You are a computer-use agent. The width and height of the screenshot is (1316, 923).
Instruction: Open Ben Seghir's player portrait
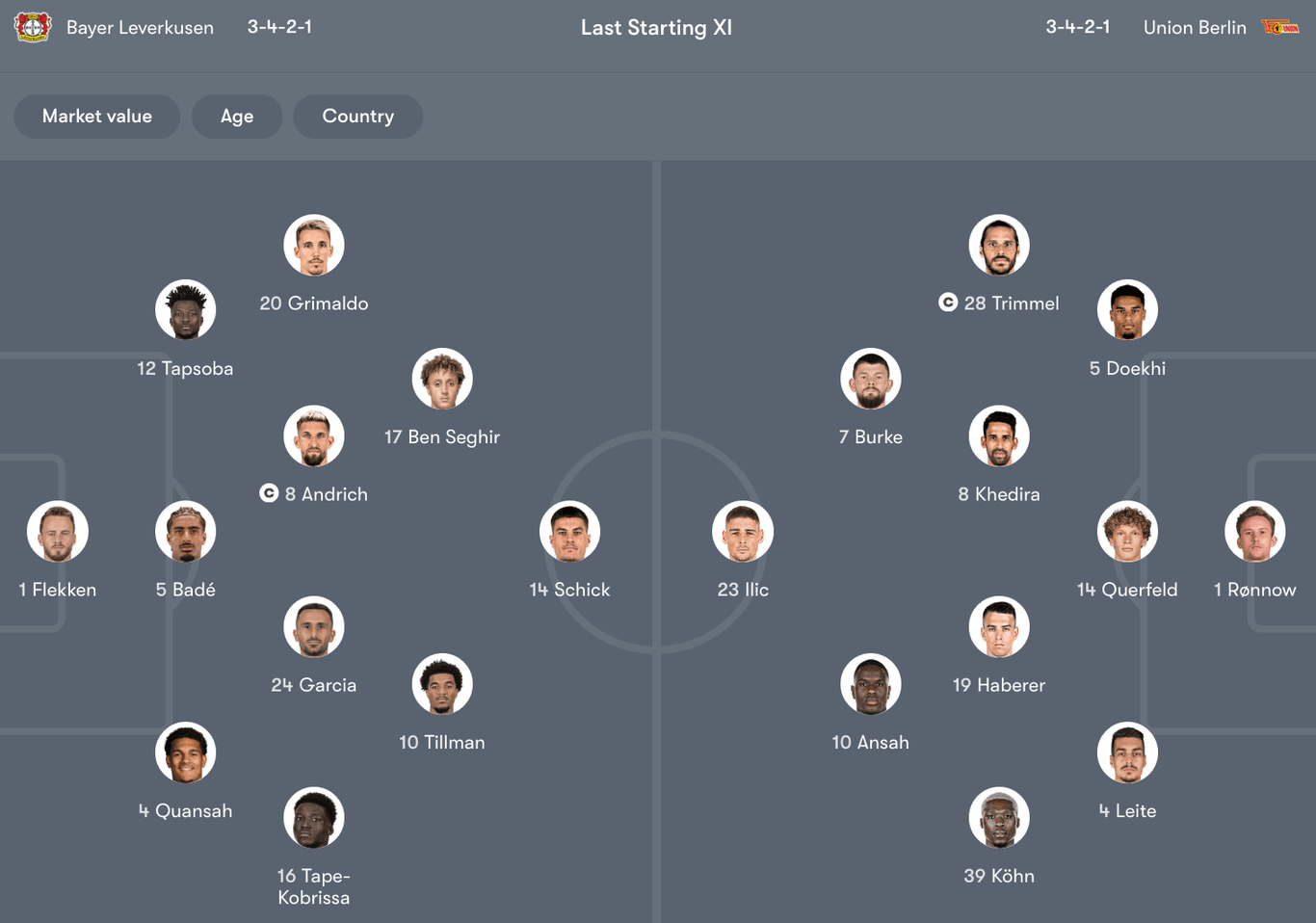pyautogui.click(x=442, y=379)
